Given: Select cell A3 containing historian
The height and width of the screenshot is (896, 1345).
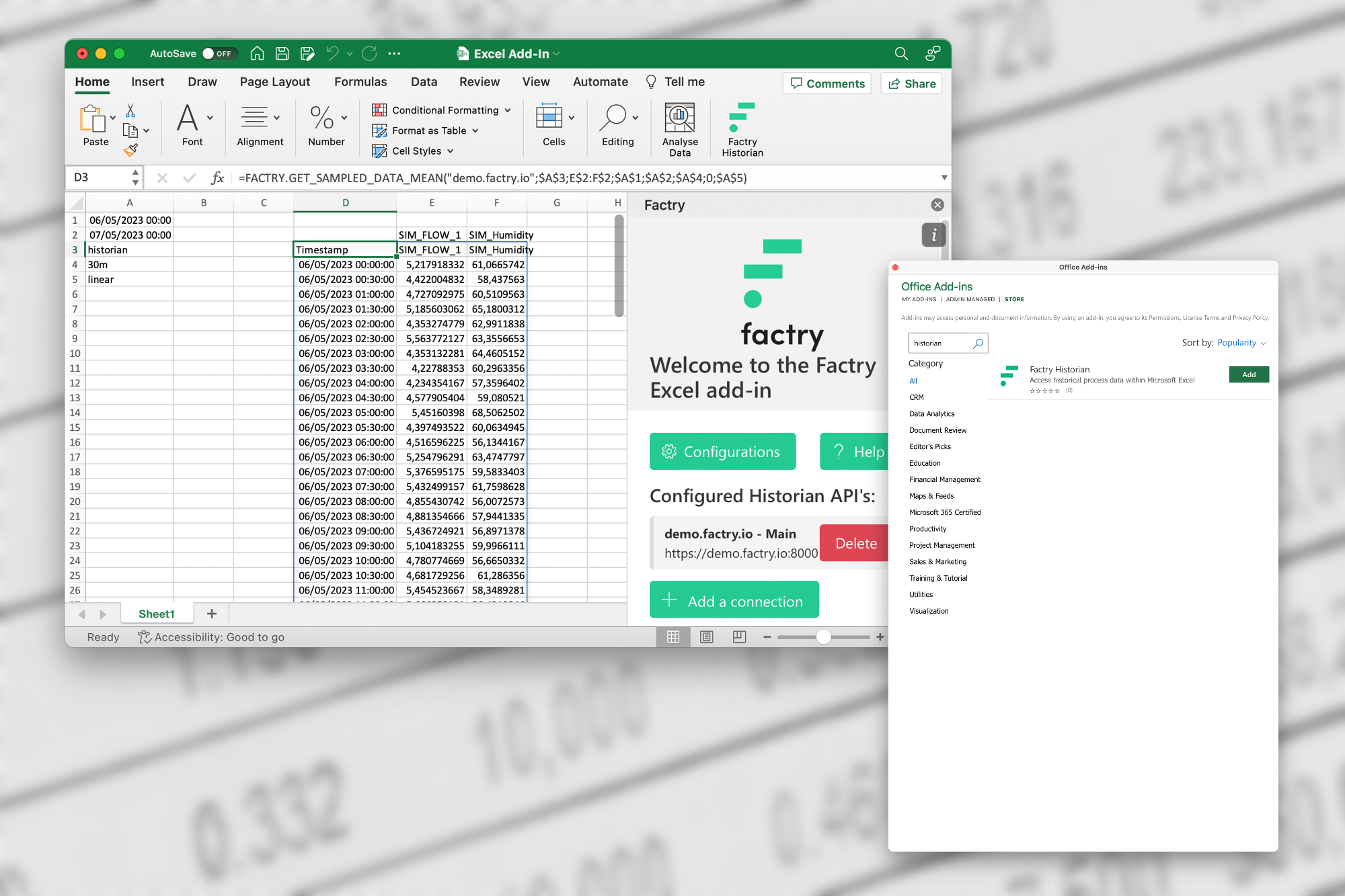Looking at the screenshot, I should click(129, 249).
